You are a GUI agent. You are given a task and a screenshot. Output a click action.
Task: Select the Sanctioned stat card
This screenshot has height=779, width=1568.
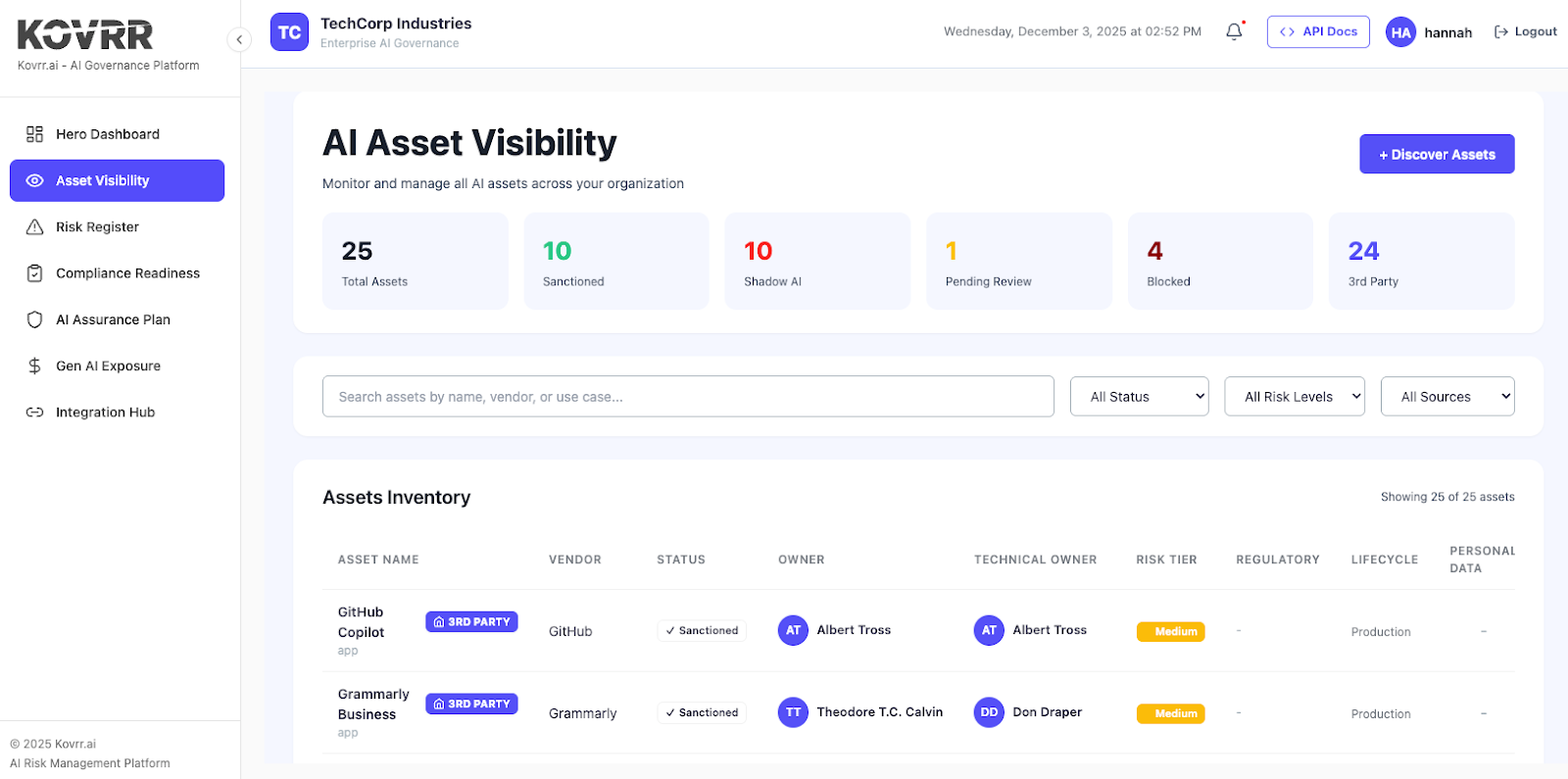pyautogui.click(x=616, y=262)
